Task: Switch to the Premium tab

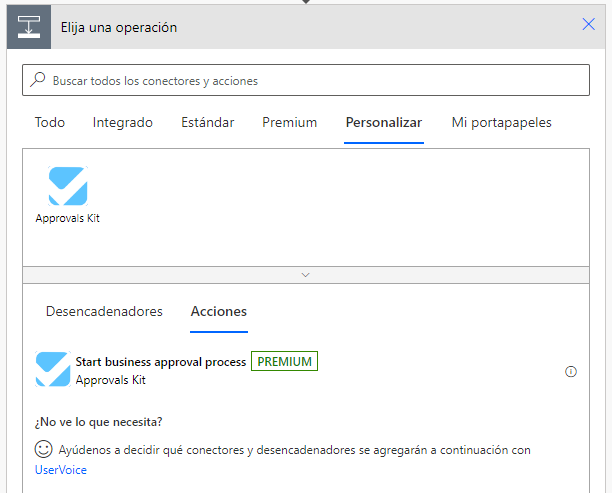Action: click(289, 122)
